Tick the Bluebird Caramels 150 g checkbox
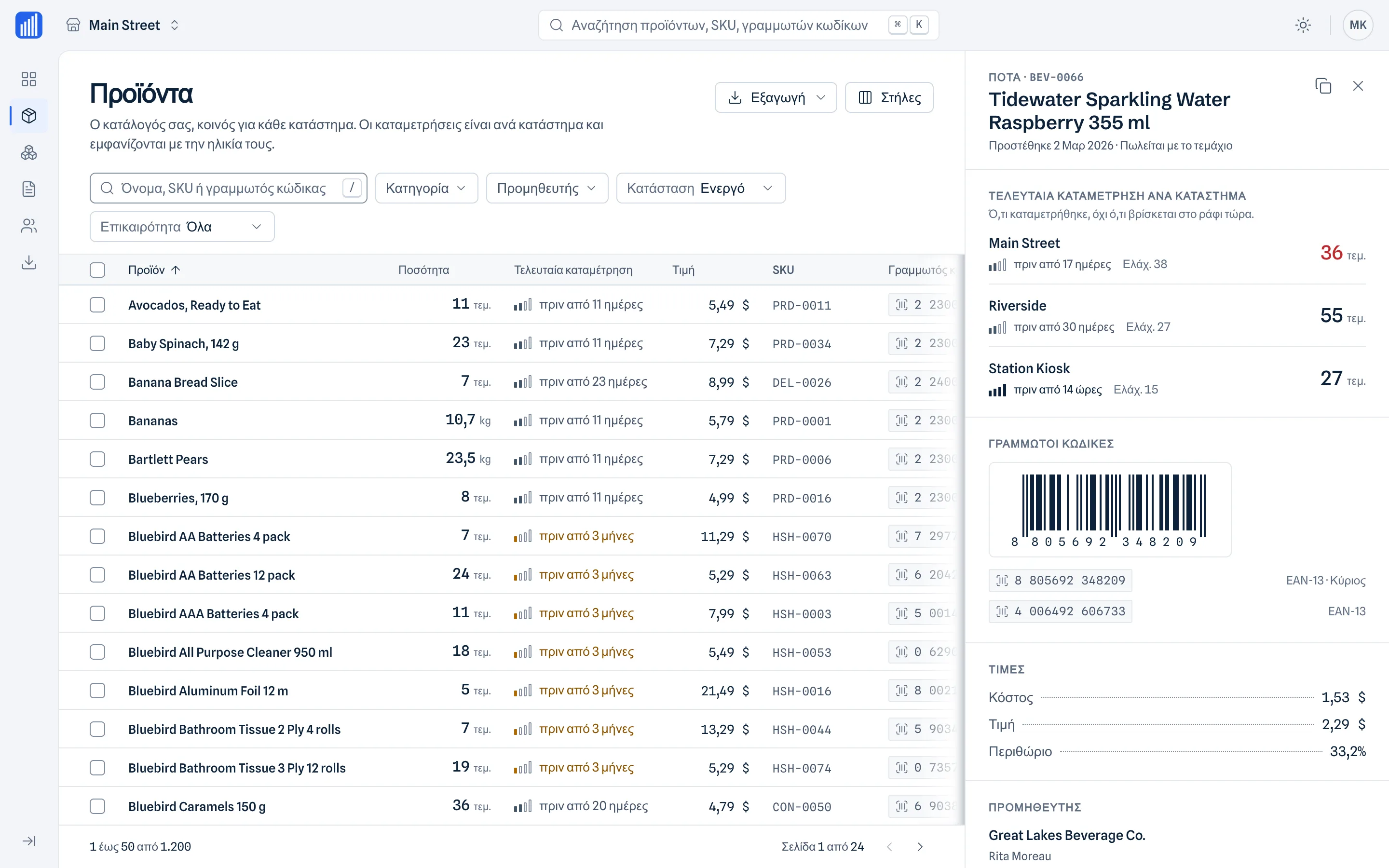Viewport: 1389px width, 868px height. (97, 807)
